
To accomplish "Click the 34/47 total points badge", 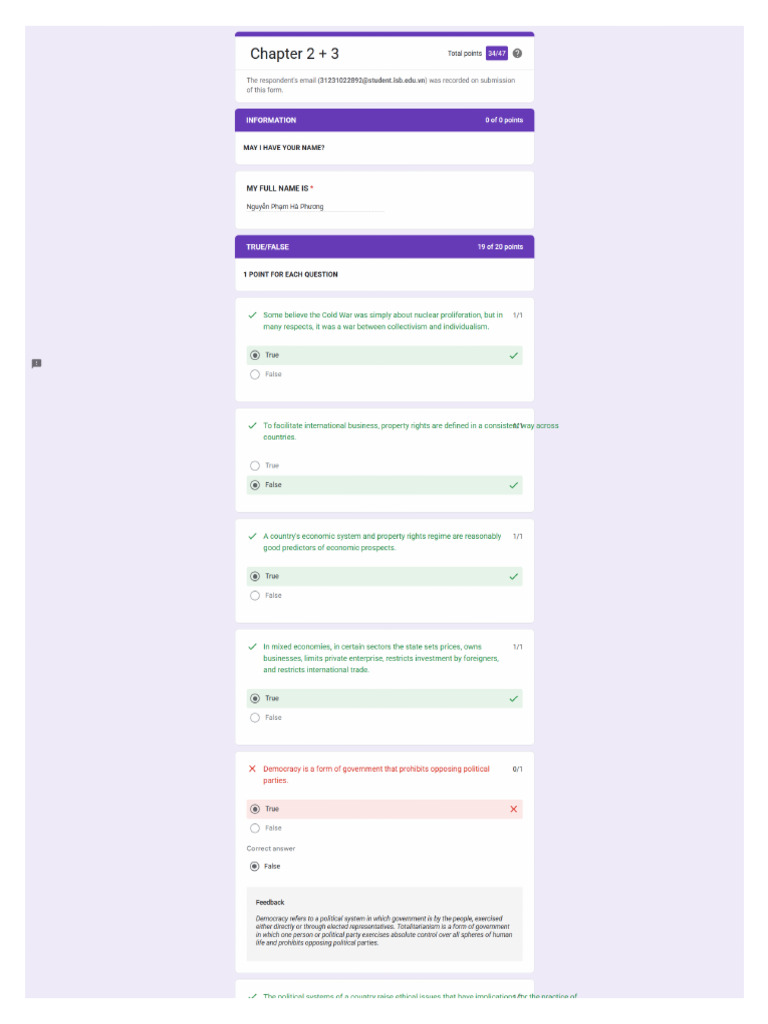I will click(x=496, y=54).
